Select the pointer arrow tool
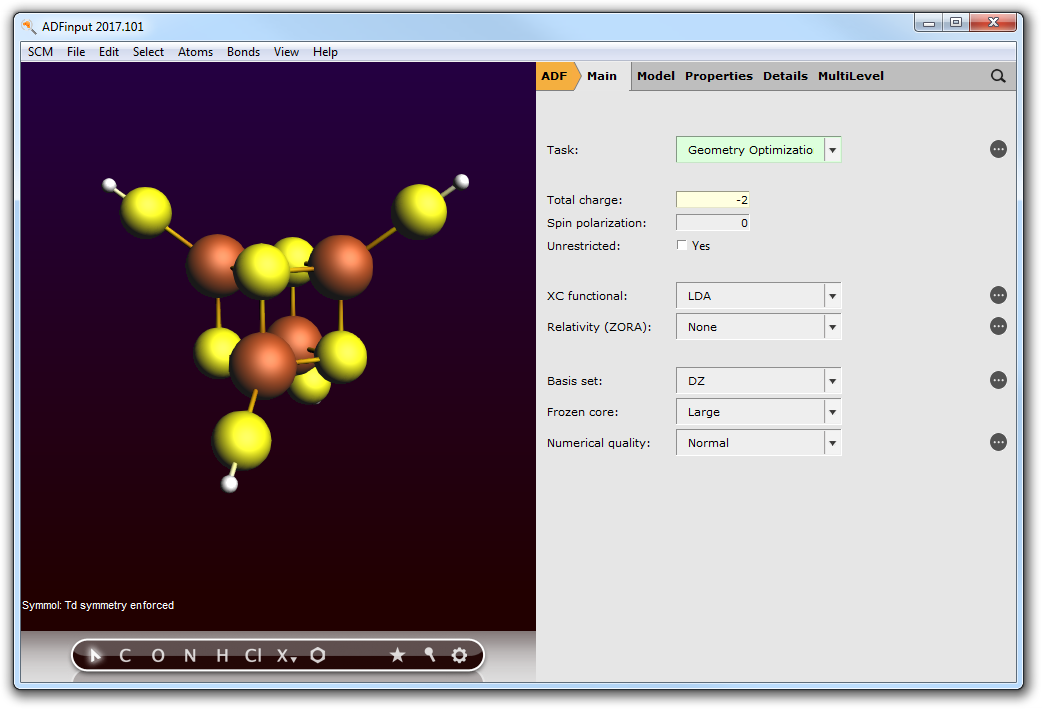This screenshot has height=709, width=1042. [x=95, y=655]
